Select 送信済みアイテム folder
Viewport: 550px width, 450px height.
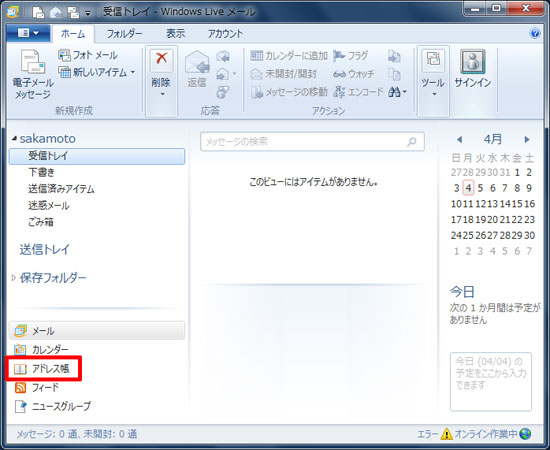[x=61, y=189]
